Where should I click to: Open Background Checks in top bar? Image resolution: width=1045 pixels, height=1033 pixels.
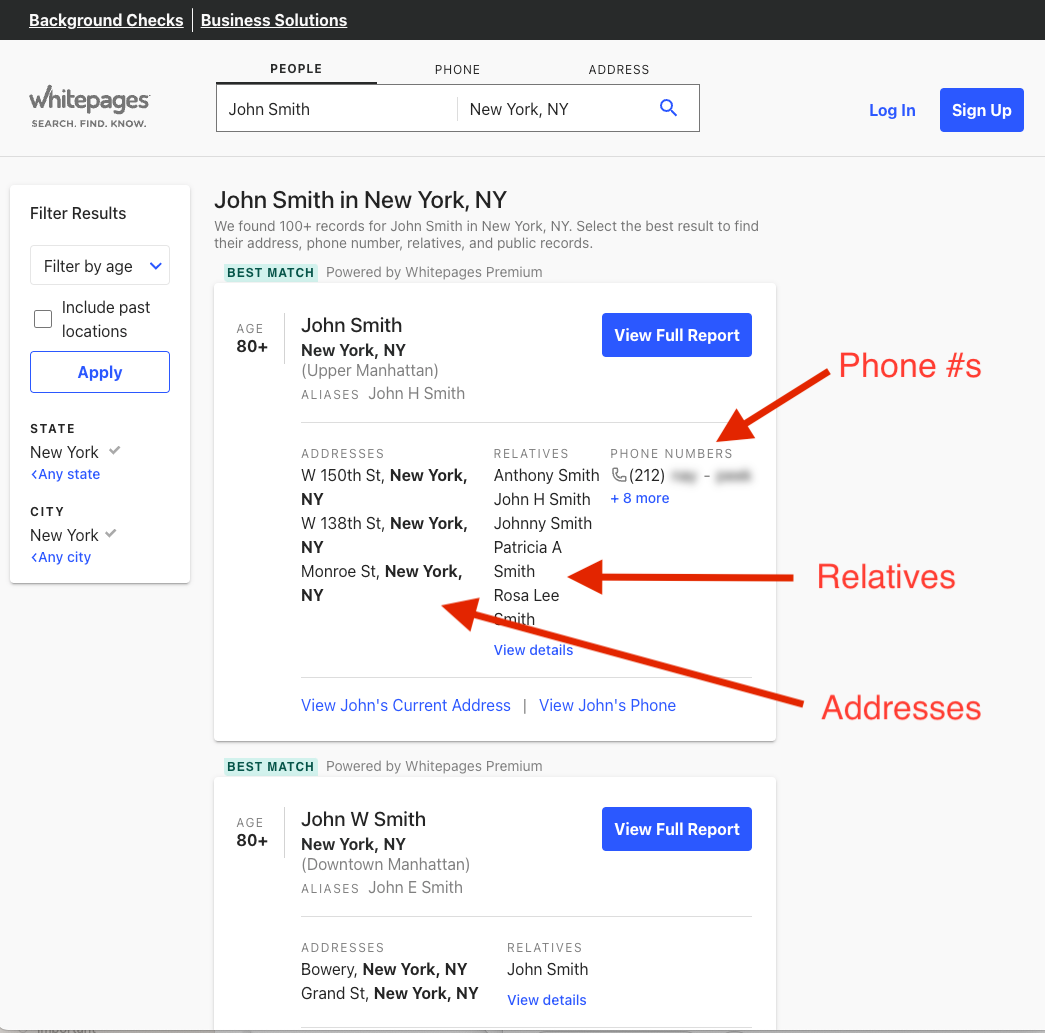pyautogui.click(x=106, y=20)
